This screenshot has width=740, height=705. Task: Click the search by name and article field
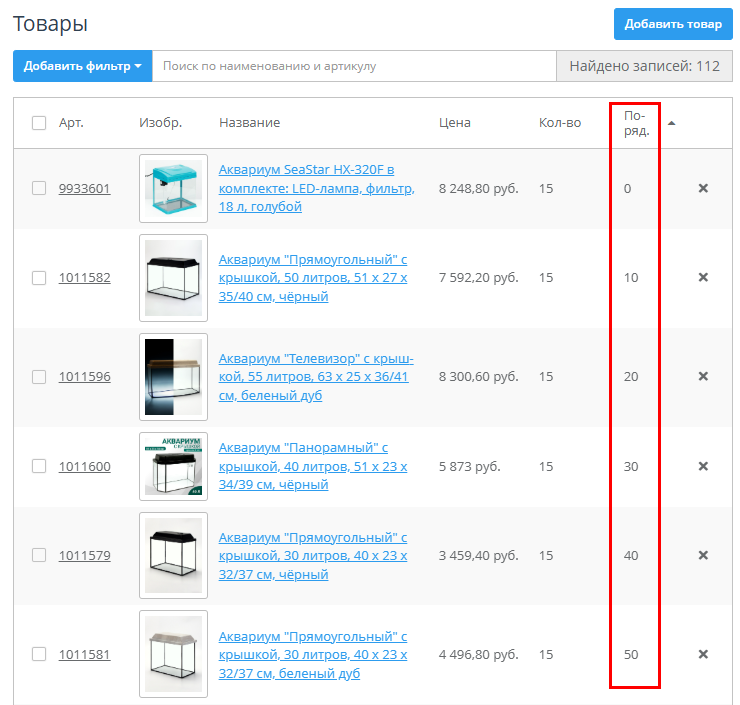(x=354, y=66)
